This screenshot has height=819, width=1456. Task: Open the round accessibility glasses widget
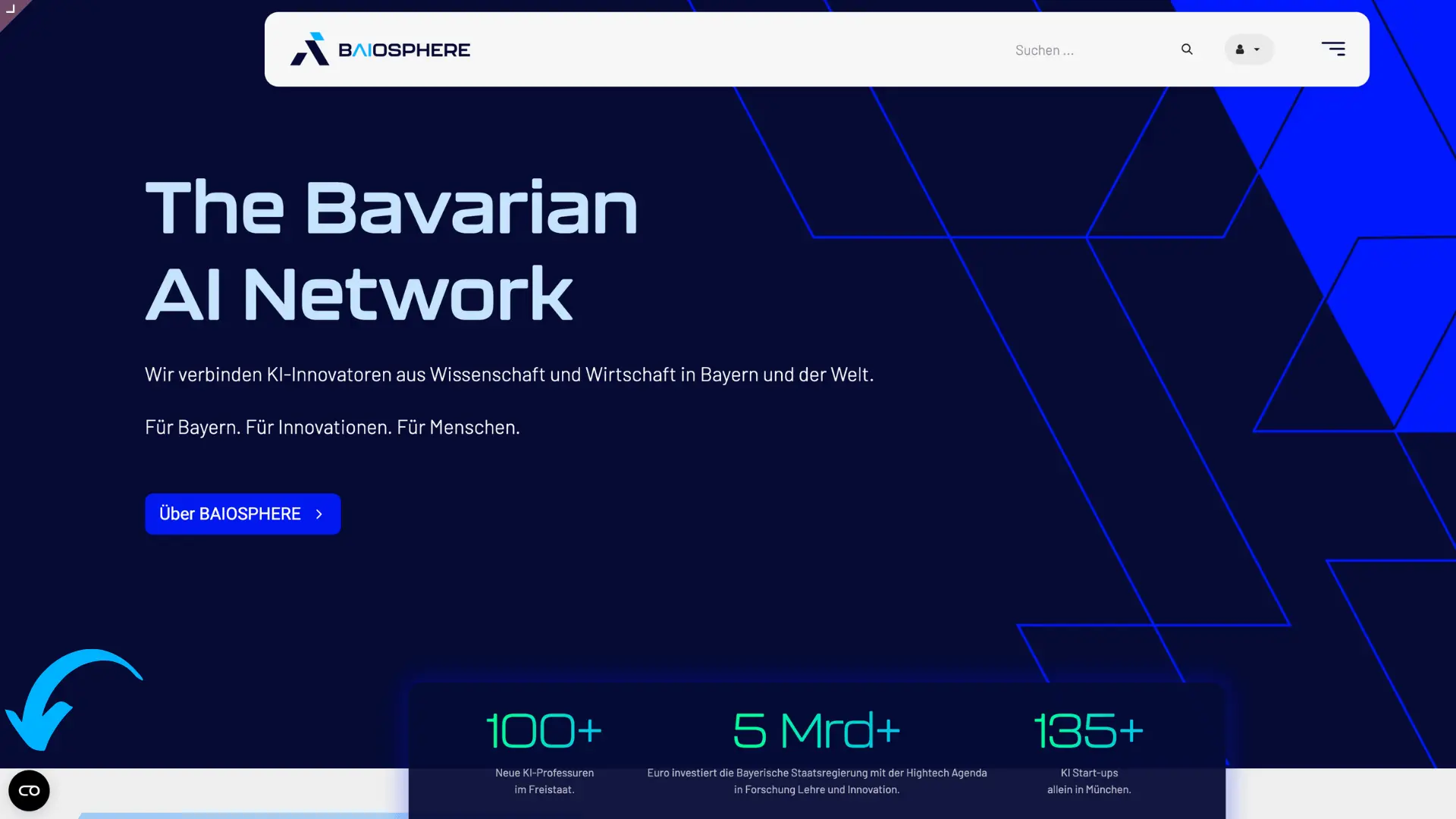(x=29, y=790)
